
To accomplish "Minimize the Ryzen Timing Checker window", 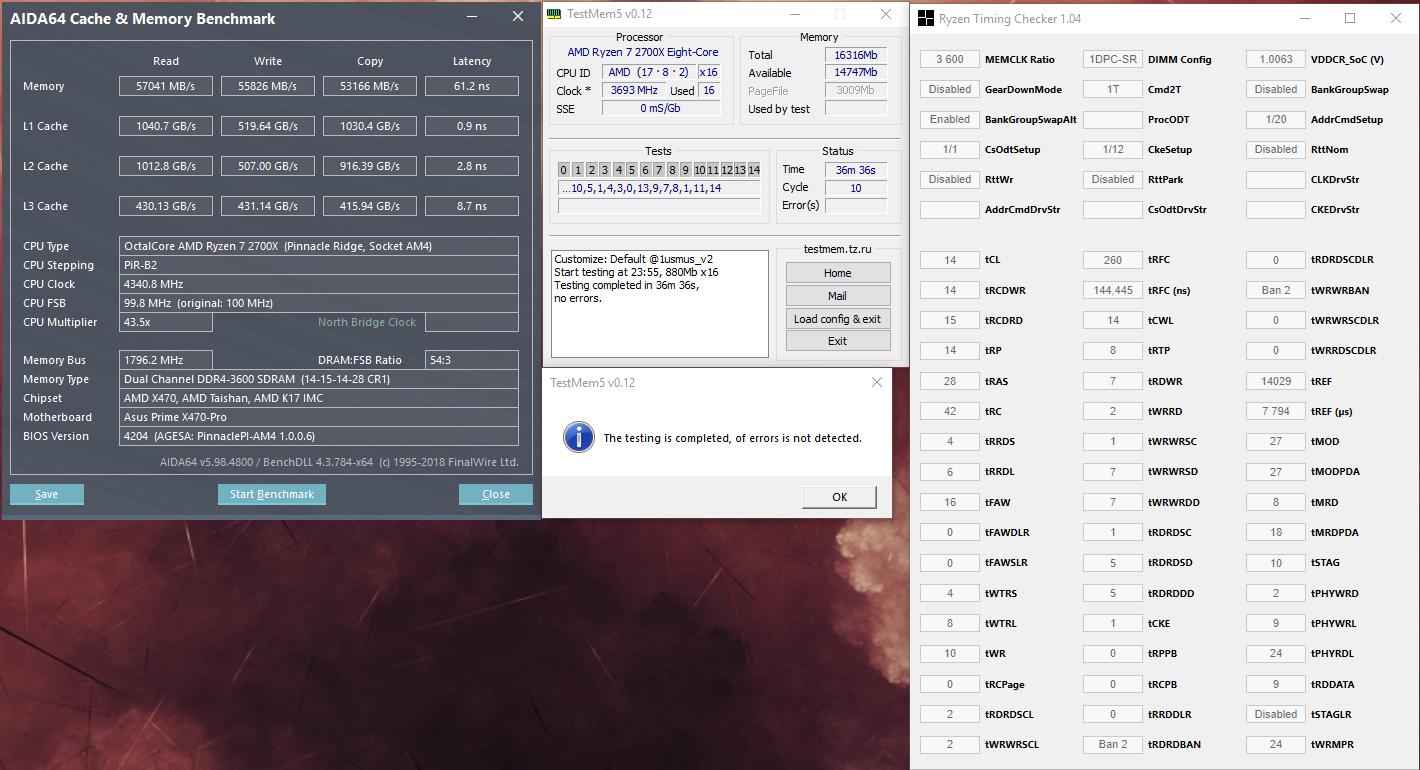I will [x=1305, y=18].
